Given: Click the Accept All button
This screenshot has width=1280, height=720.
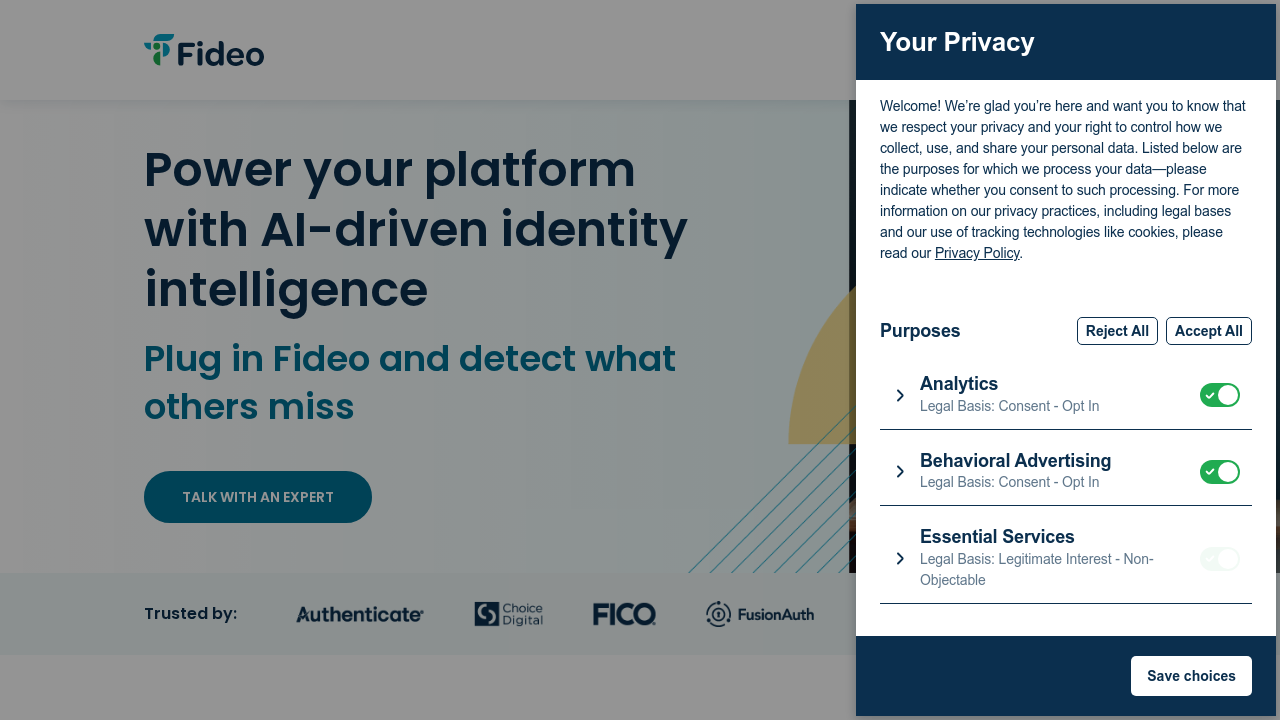Looking at the screenshot, I should (x=1208, y=331).
